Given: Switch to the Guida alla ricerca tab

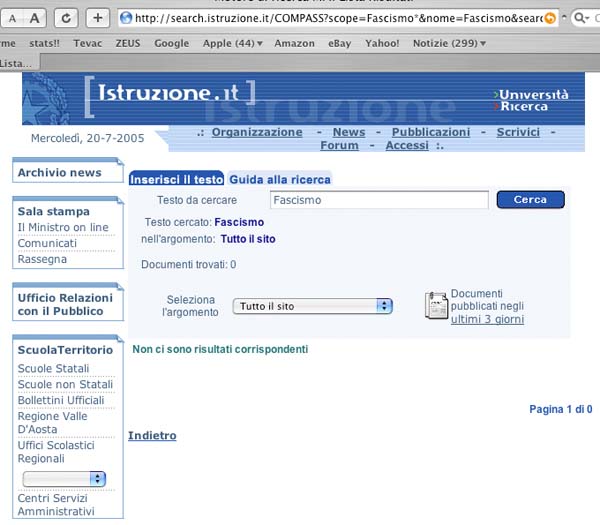Looking at the screenshot, I should point(280,179).
